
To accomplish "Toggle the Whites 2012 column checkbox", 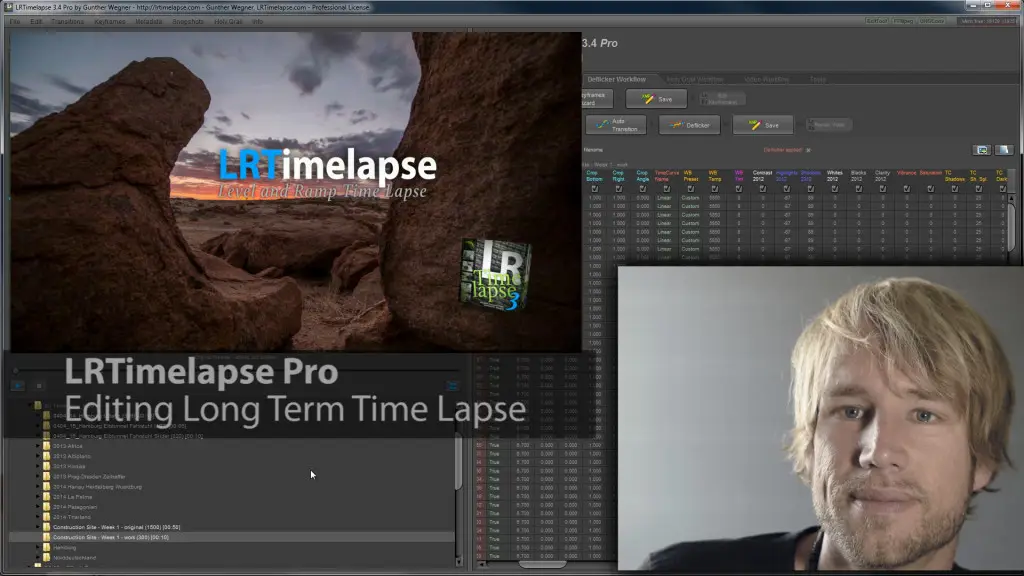I will [x=835, y=189].
